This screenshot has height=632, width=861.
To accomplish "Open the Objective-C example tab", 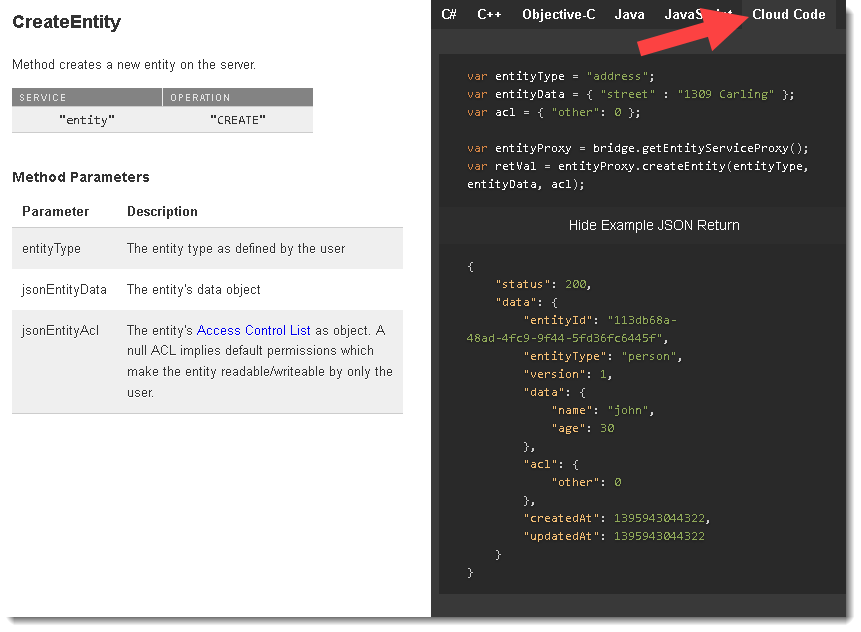I will (x=558, y=14).
